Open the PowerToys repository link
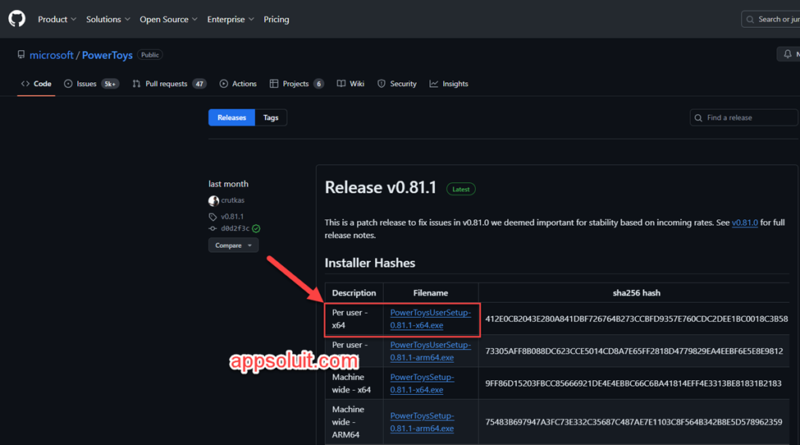Image resolution: width=800 pixels, height=445 pixels. (107, 55)
